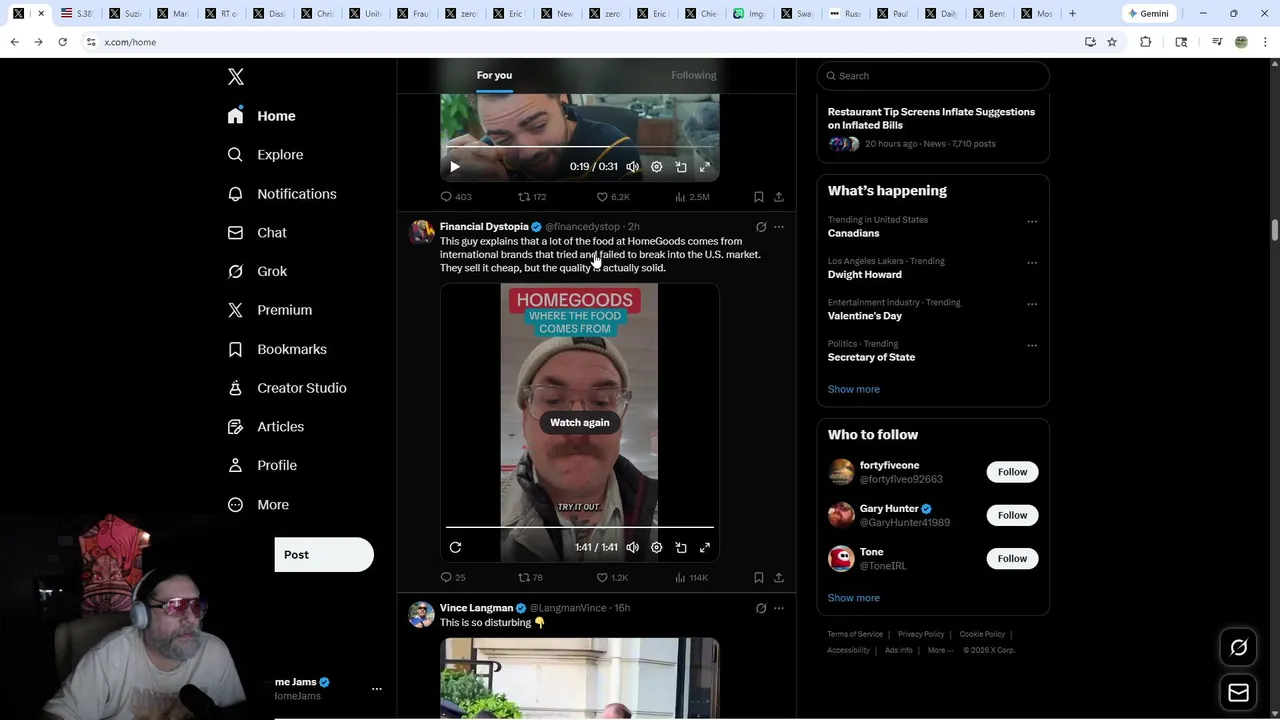Replay the HomeGoods video with reload icon
Image resolution: width=1280 pixels, height=720 pixels.
coord(455,547)
